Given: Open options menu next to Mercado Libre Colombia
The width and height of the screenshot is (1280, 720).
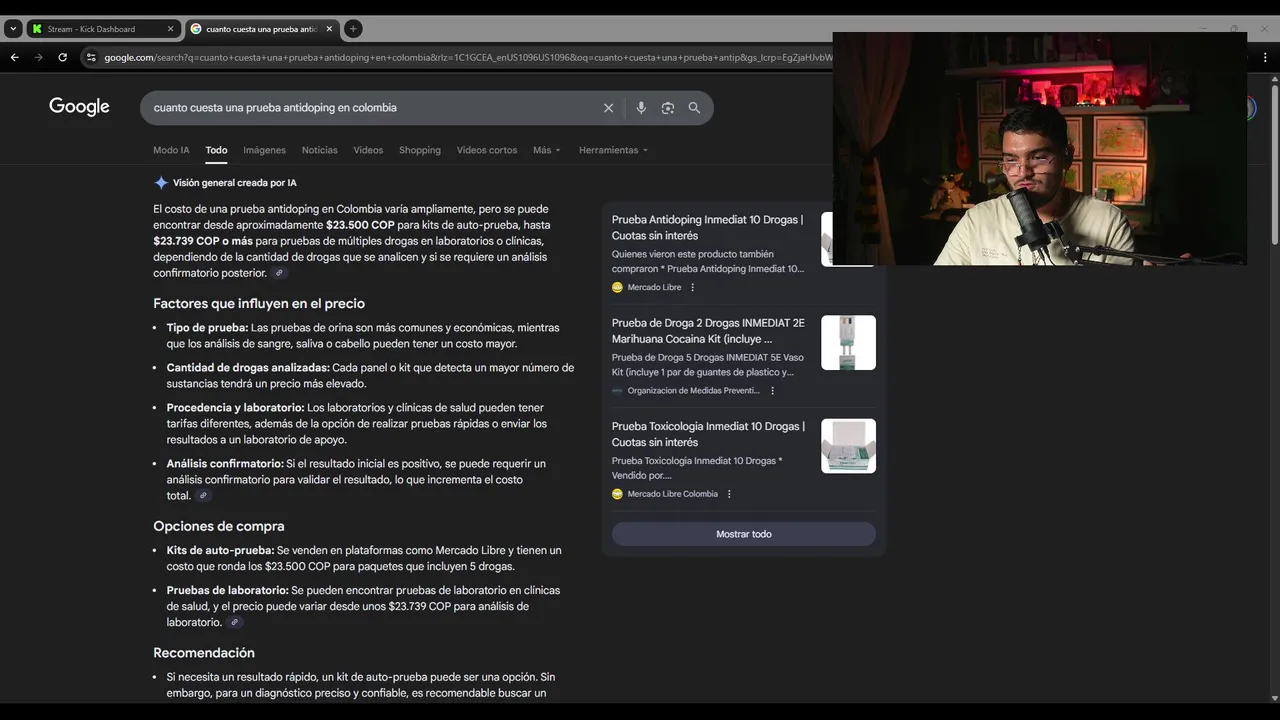Looking at the screenshot, I should (729, 494).
